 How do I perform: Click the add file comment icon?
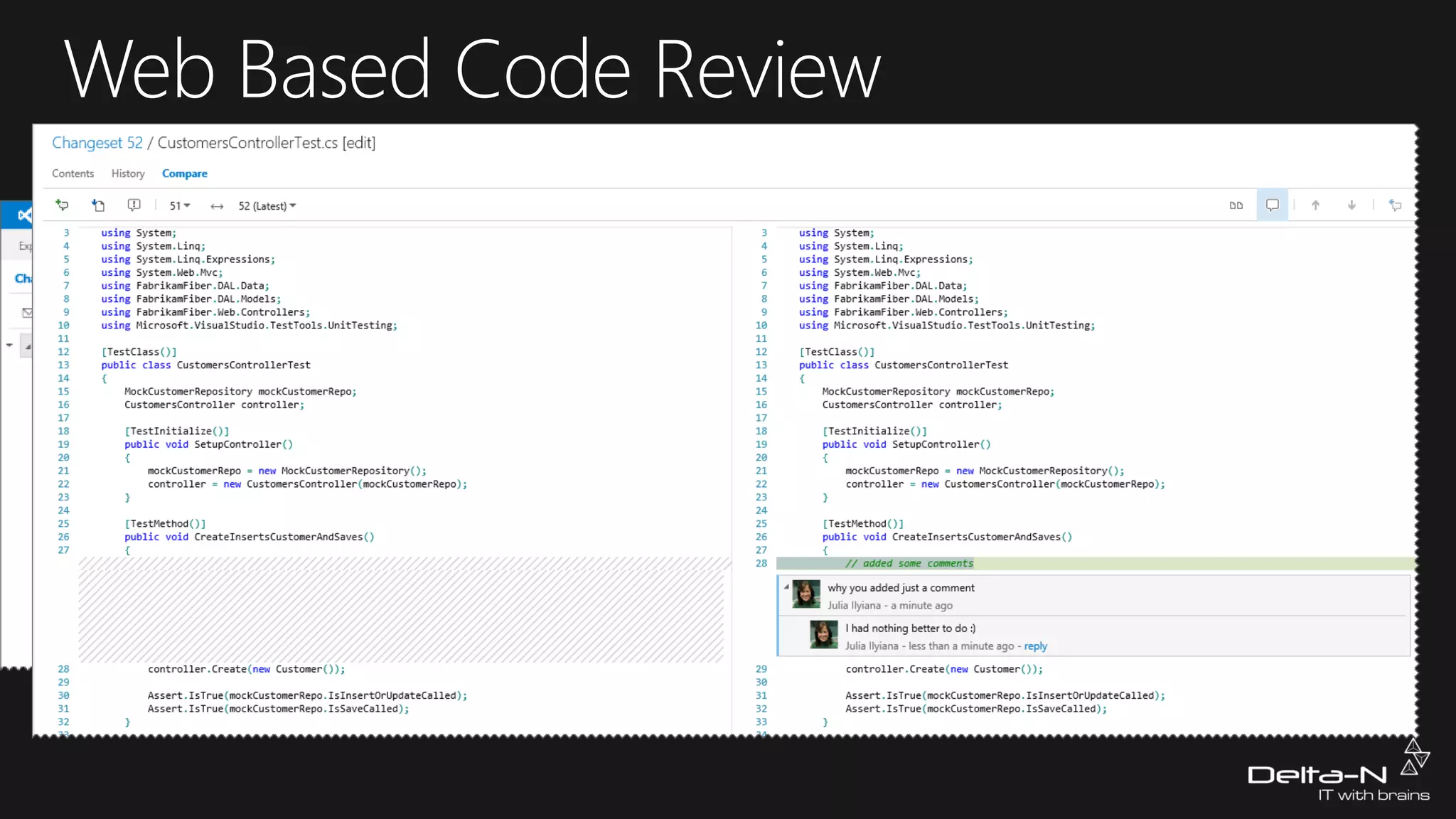pyautogui.click(x=98, y=205)
